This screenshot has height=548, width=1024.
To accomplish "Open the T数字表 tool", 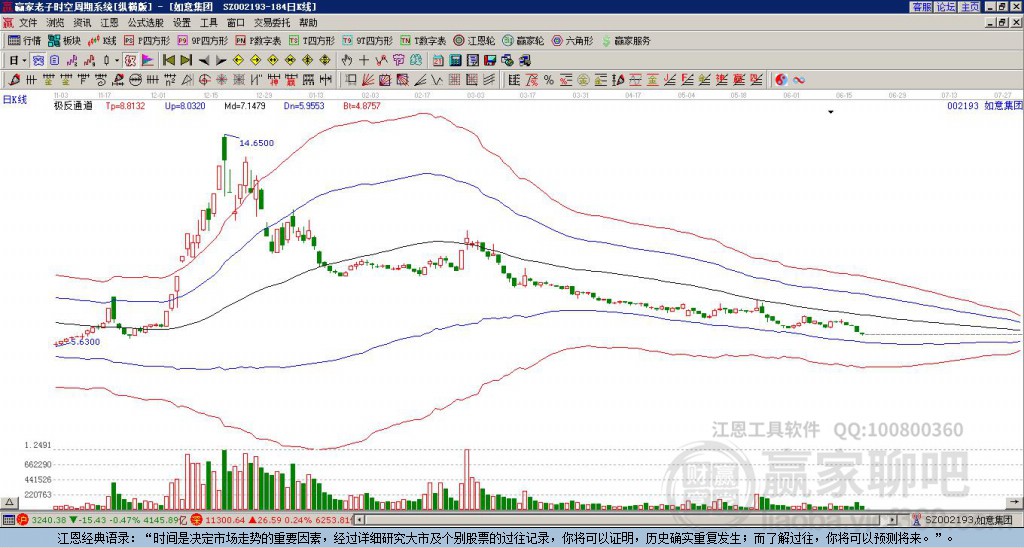I will [x=423, y=40].
